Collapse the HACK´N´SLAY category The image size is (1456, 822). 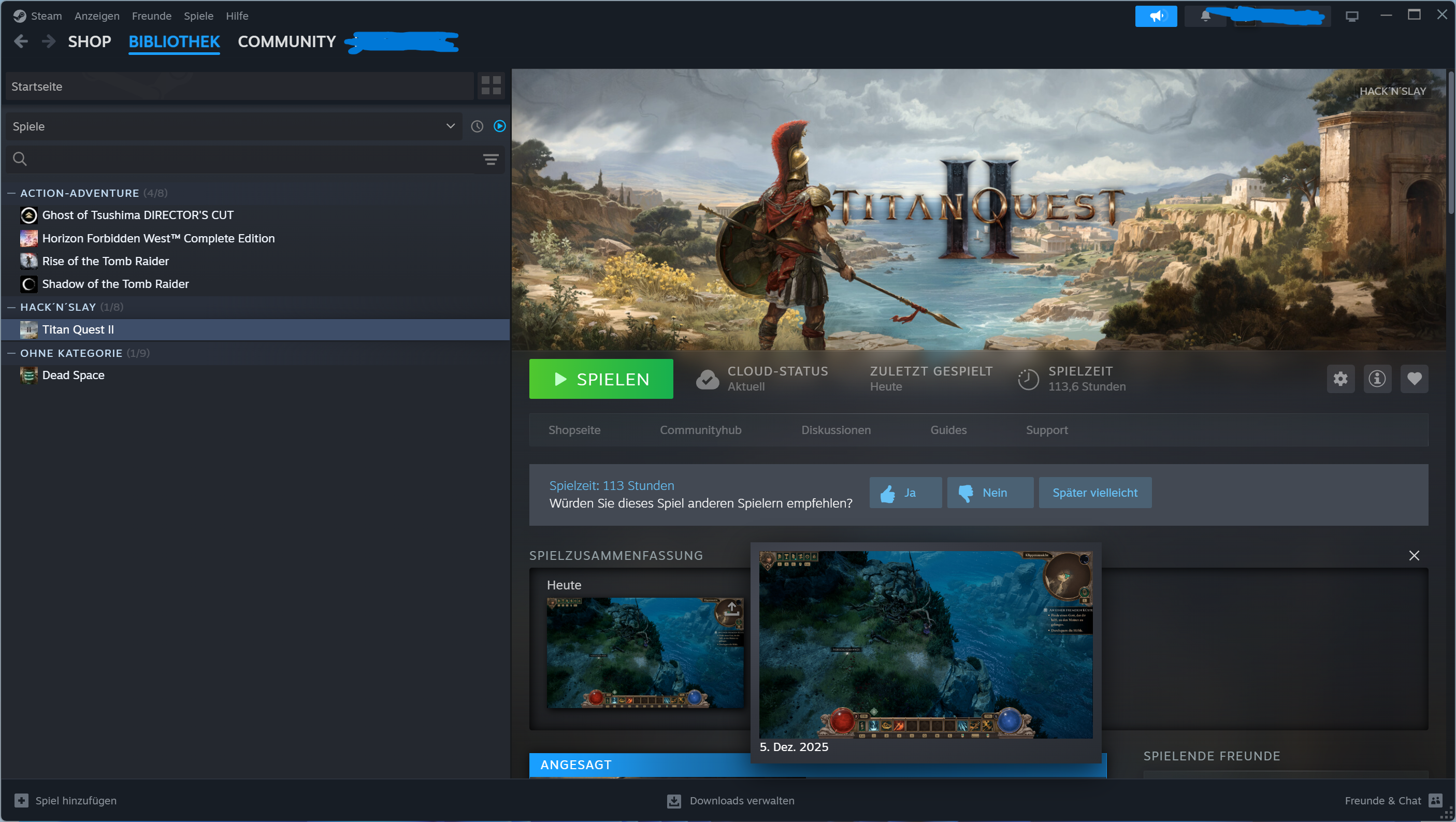coord(10,307)
